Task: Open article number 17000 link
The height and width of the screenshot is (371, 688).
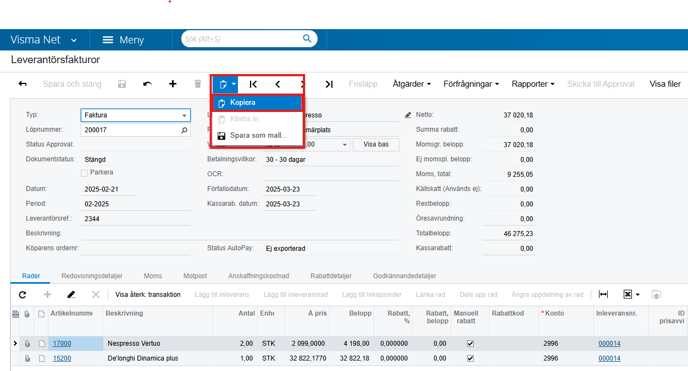Action: pos(62,343)
